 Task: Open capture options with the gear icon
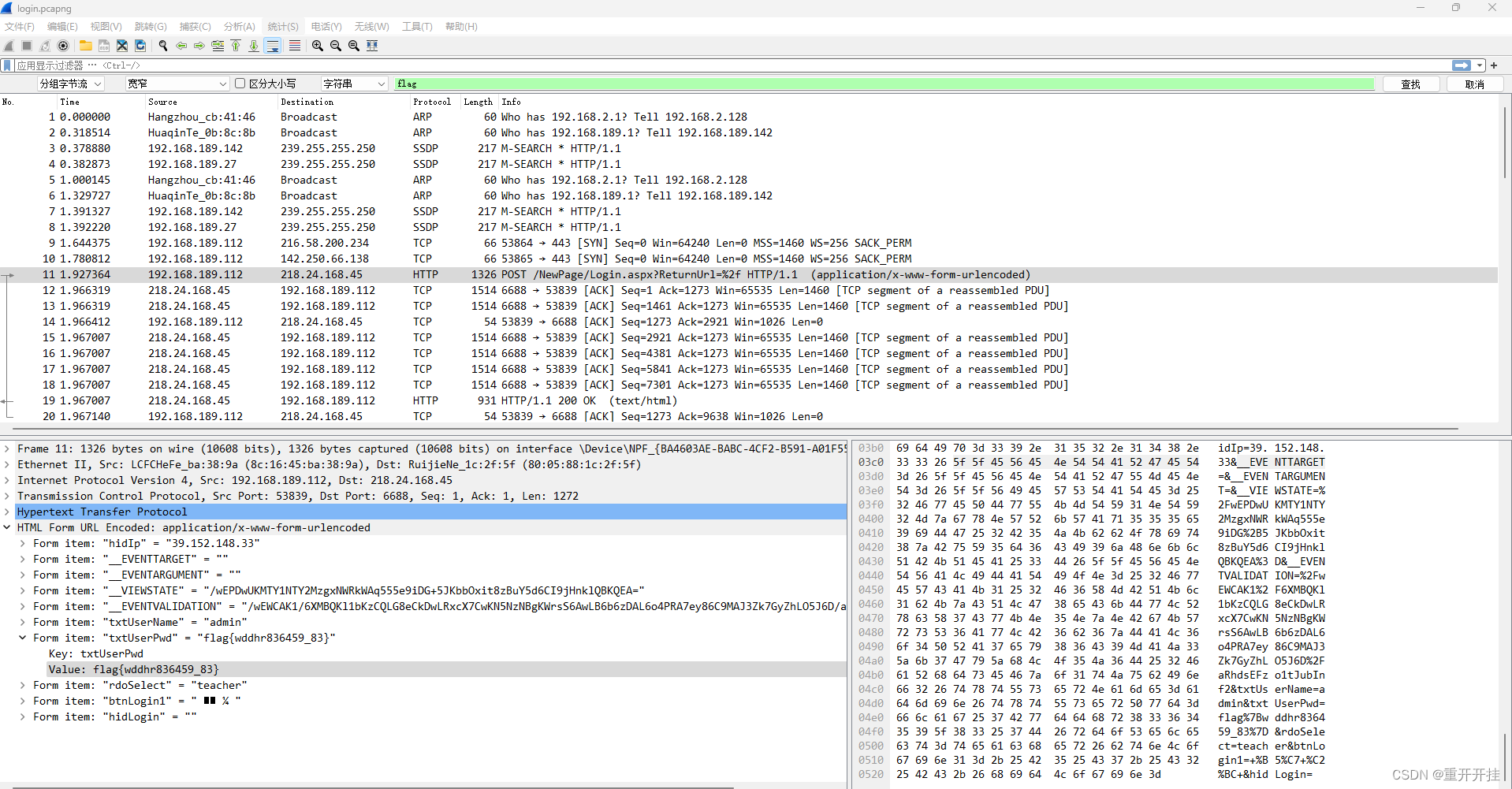point(63,45)
